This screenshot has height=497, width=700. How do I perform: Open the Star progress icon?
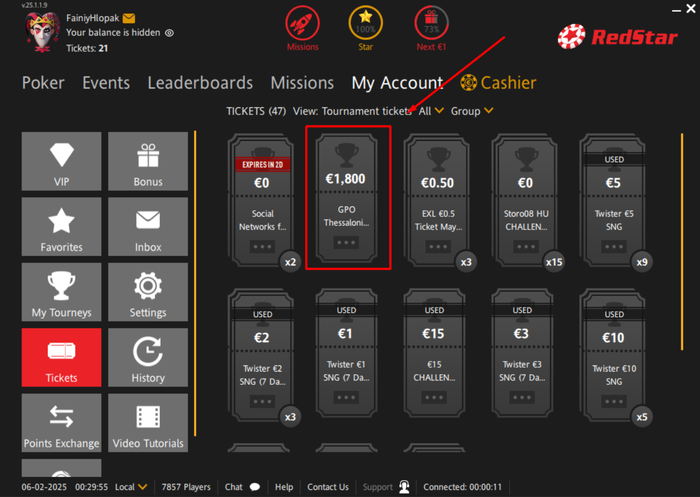365,22
